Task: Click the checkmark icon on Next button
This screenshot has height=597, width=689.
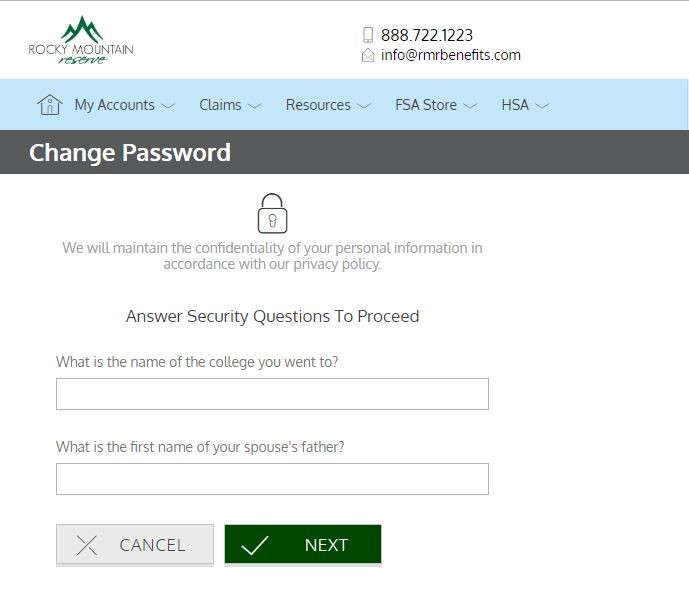Action: click(256, 545)
